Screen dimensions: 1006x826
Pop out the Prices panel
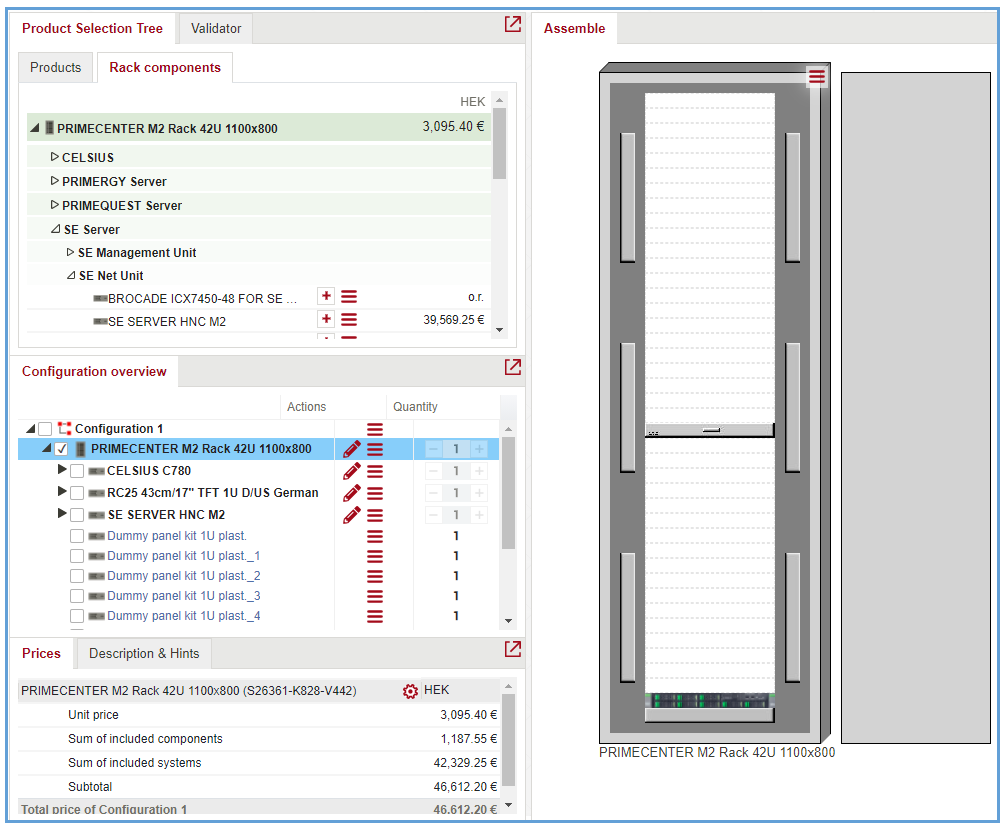point(512,649)
